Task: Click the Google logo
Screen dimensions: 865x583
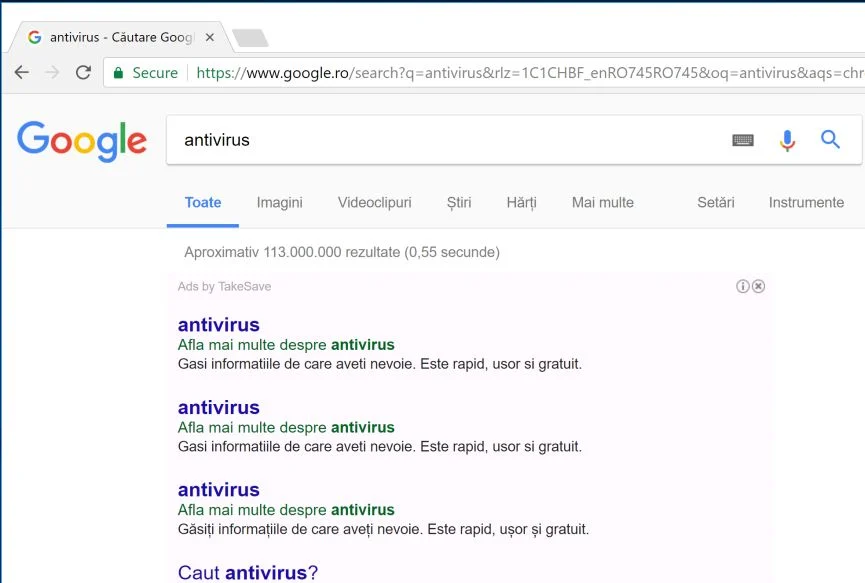Action: coord(82,141)
